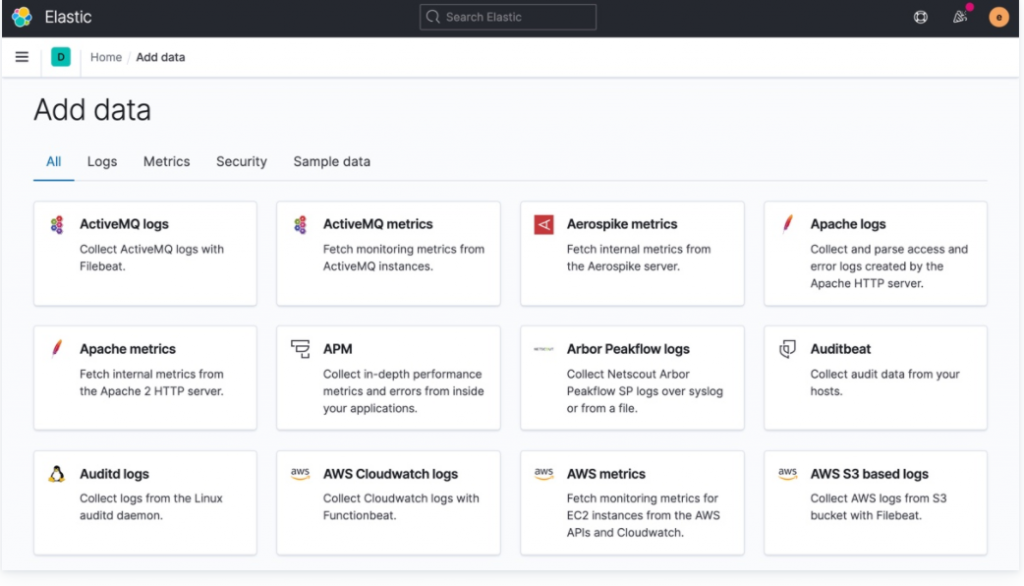Click the AWS metrics aws icon

(543, 473)
